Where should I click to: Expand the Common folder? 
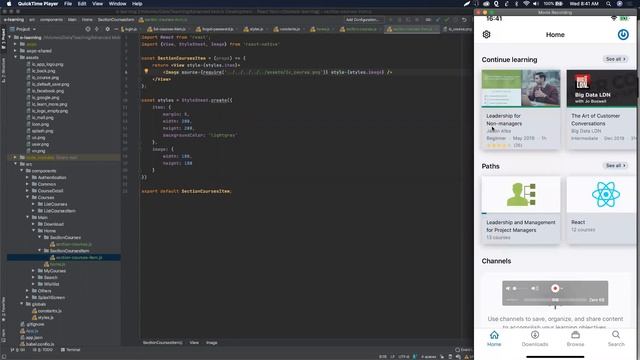[x=27, y=184]
